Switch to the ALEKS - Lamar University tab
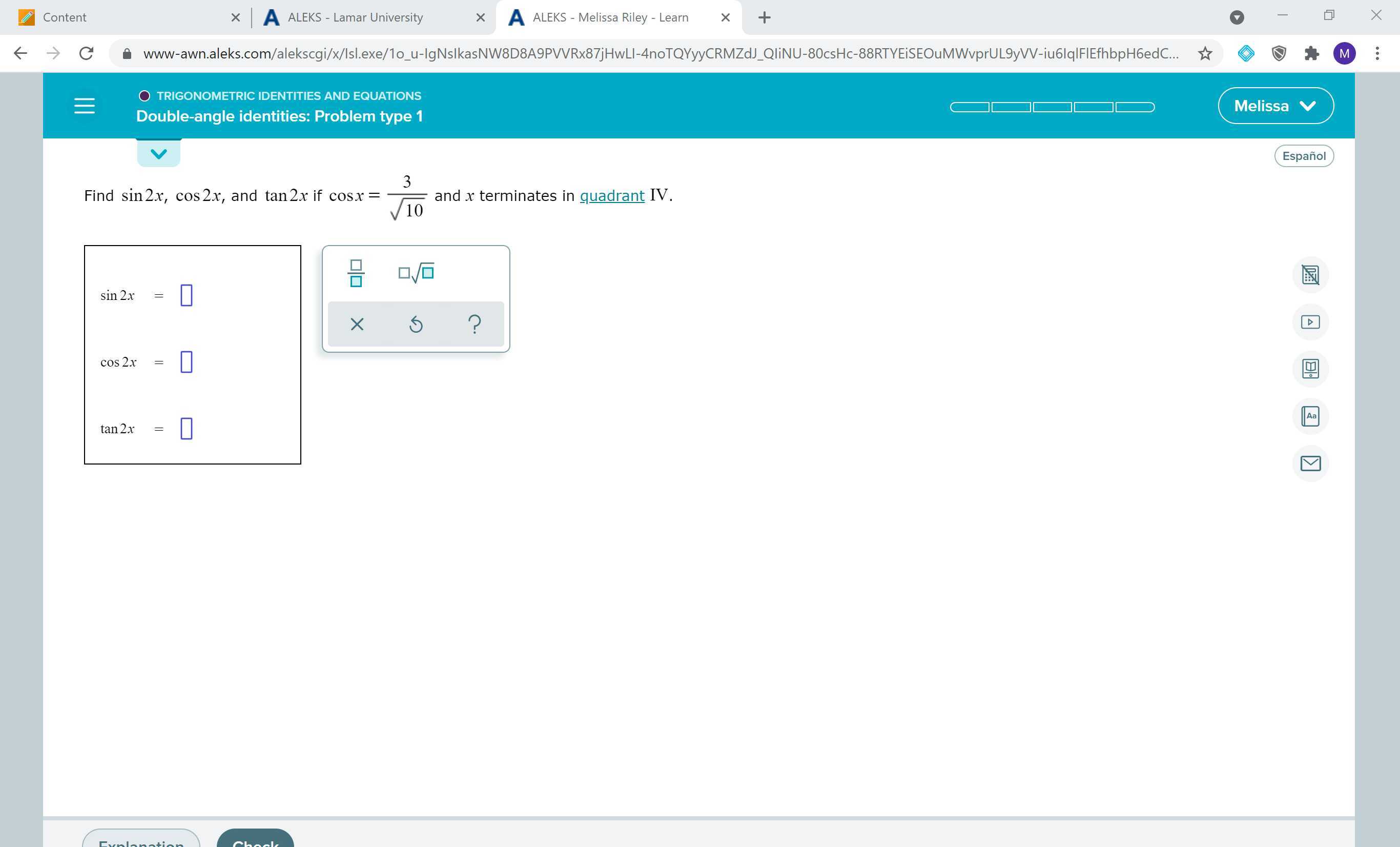Screen dimensions: 1400x847 click(355, 17)
